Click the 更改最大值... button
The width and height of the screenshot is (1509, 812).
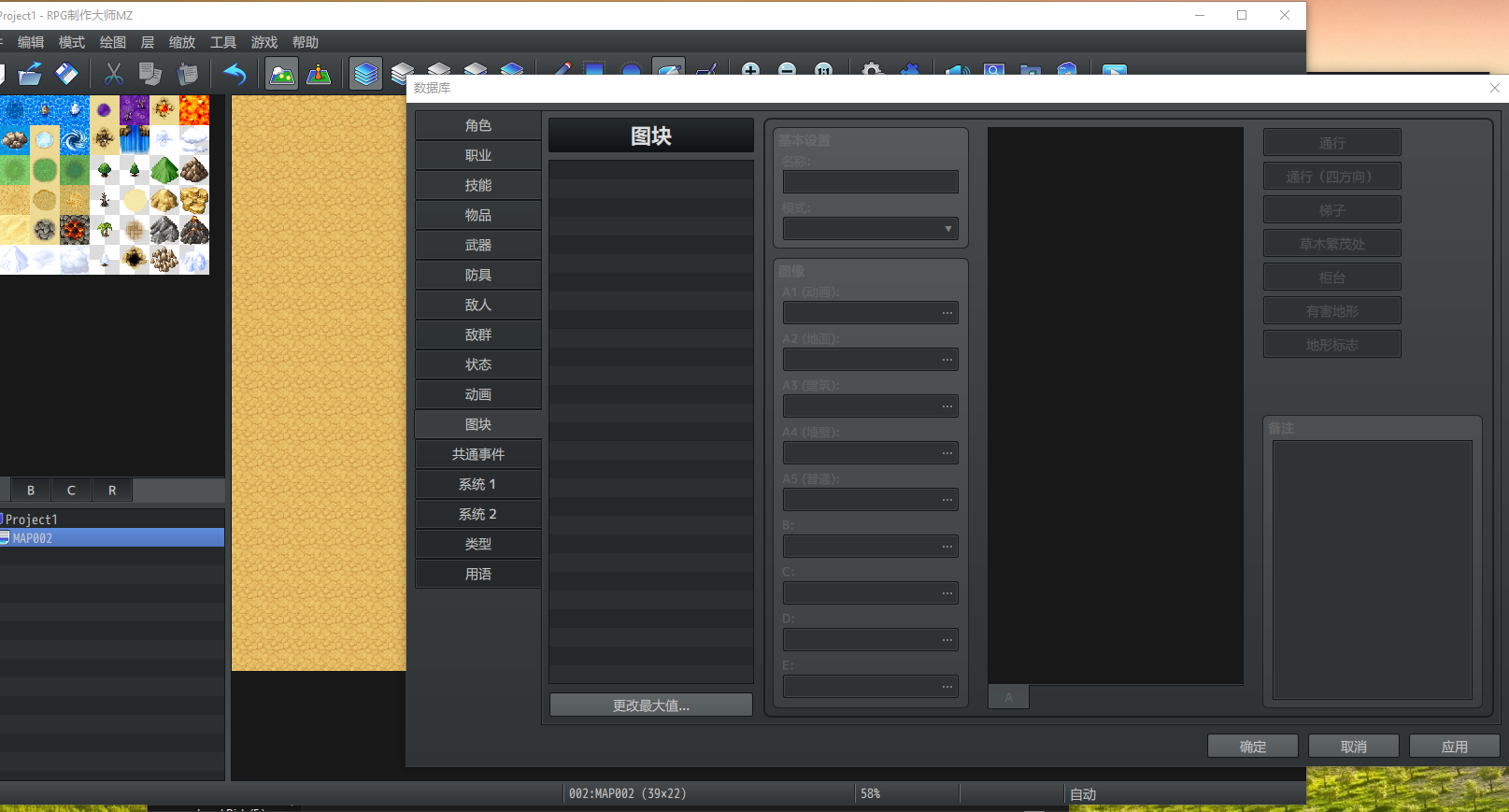[651, 705]
